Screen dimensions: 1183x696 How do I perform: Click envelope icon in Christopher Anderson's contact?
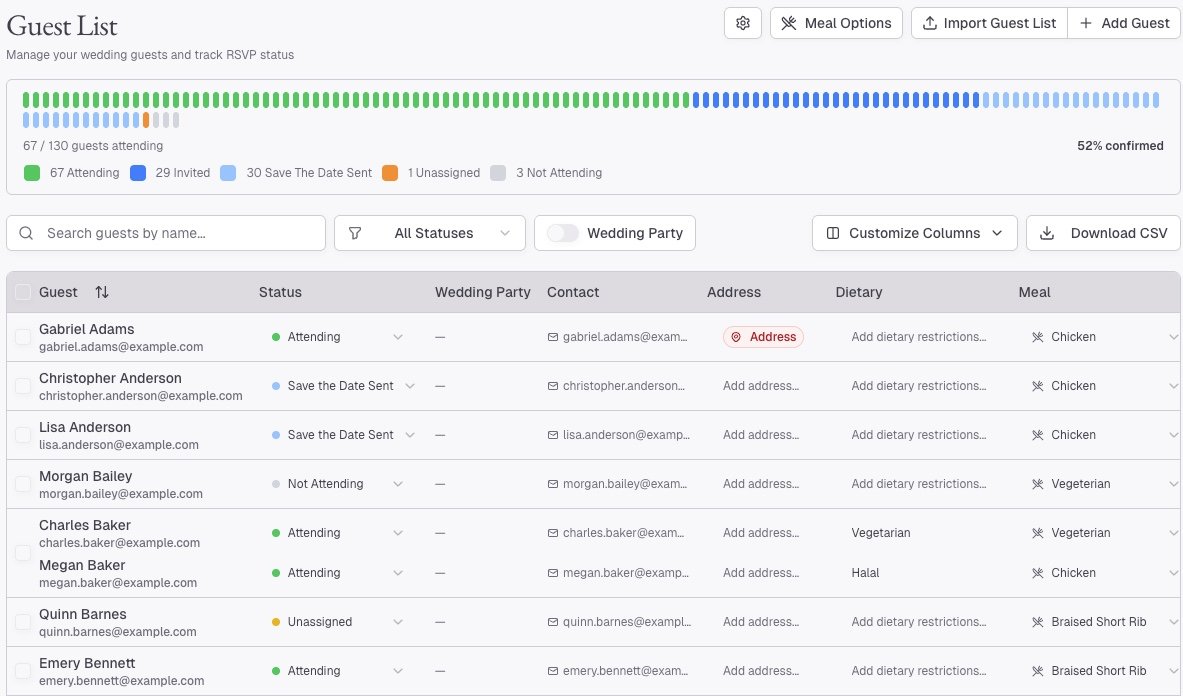point(553,386)
